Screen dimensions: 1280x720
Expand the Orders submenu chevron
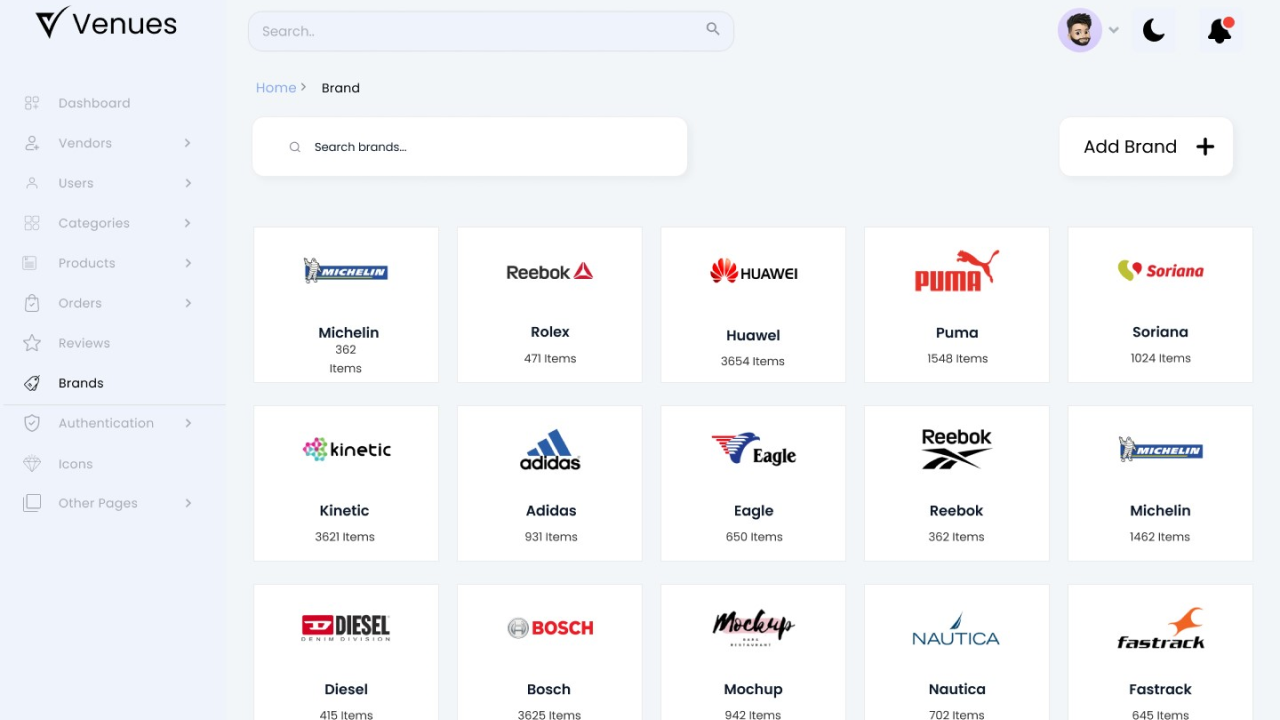187,303
